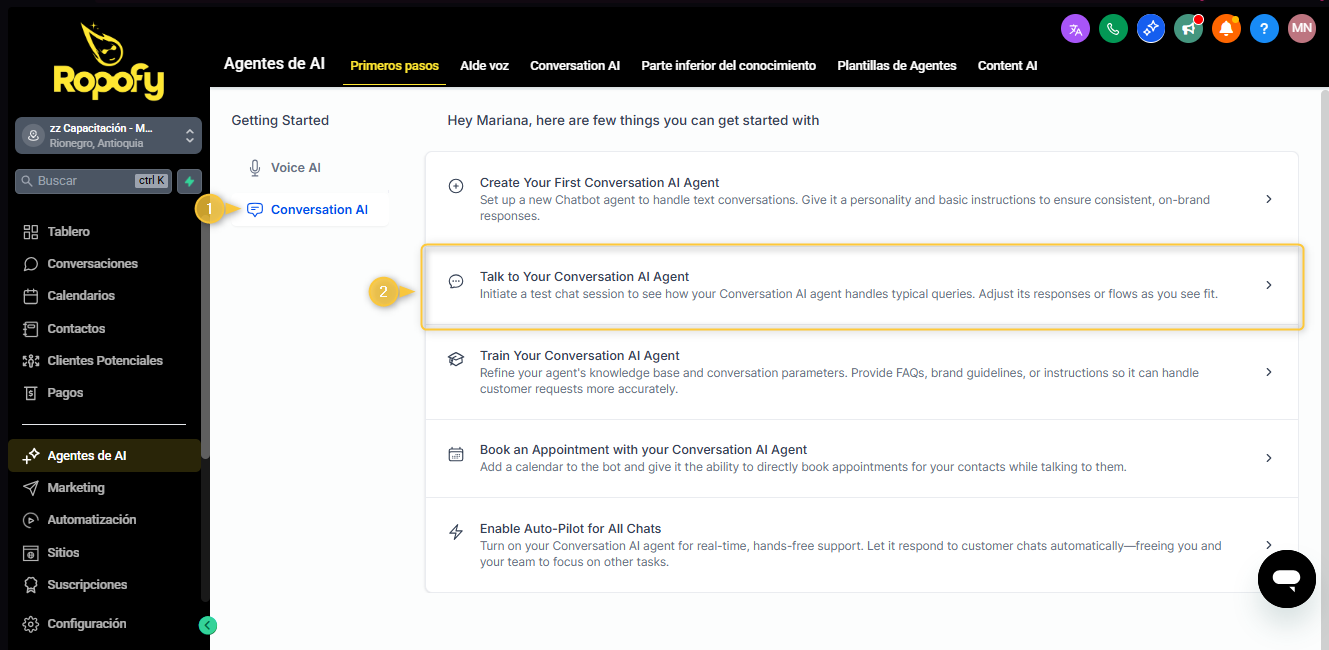Collapse the sidebar with green arrow
The height and width of the screenshot is (650, 1329).
click(x=208, y=626)
